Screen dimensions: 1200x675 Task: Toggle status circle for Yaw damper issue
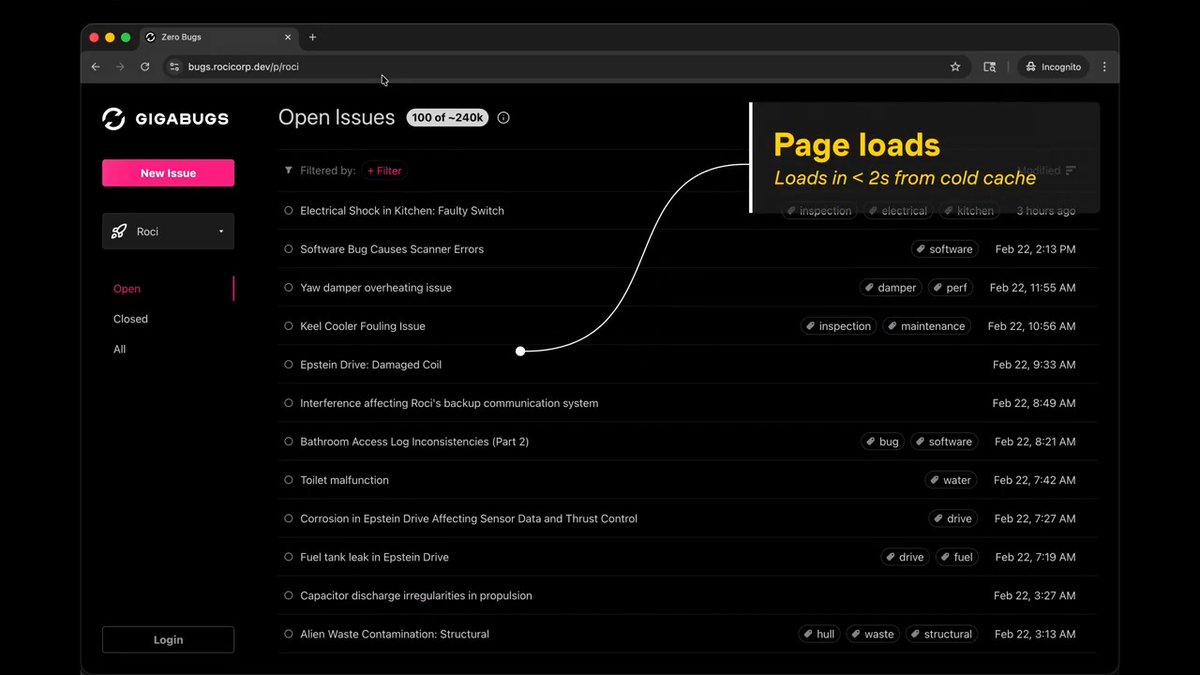[289, 288]
